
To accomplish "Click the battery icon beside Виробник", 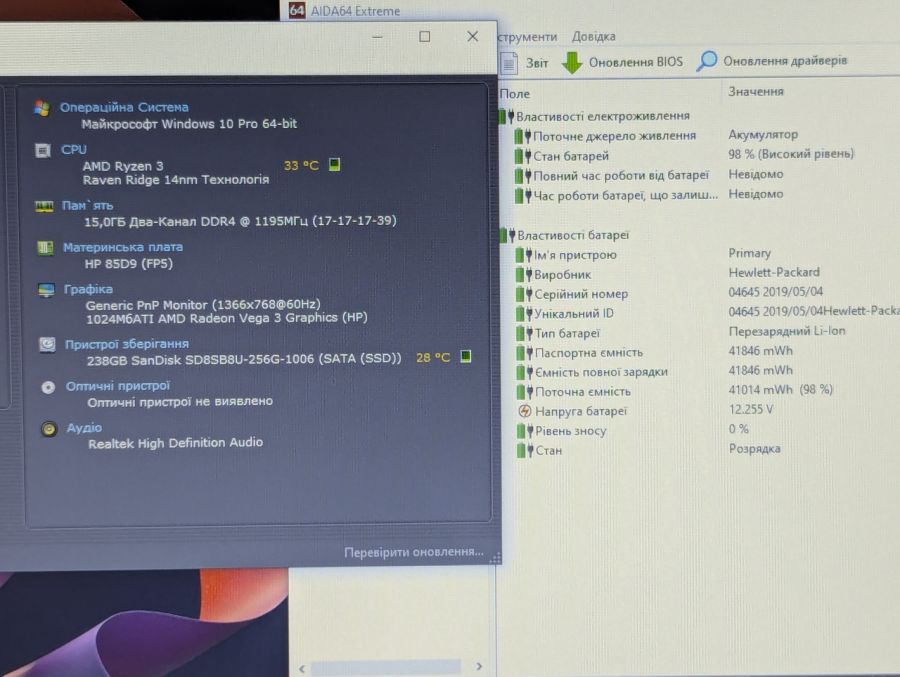I will point(524,274).
